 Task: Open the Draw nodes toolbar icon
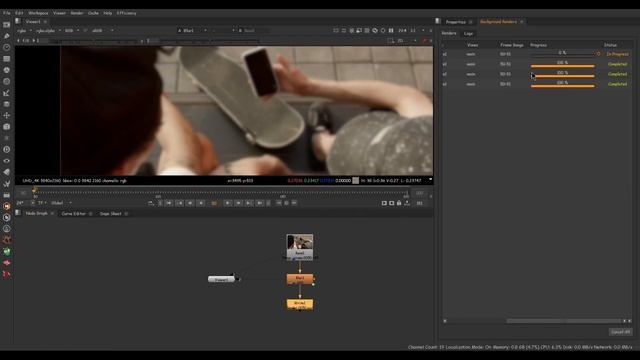pos(7,36)
